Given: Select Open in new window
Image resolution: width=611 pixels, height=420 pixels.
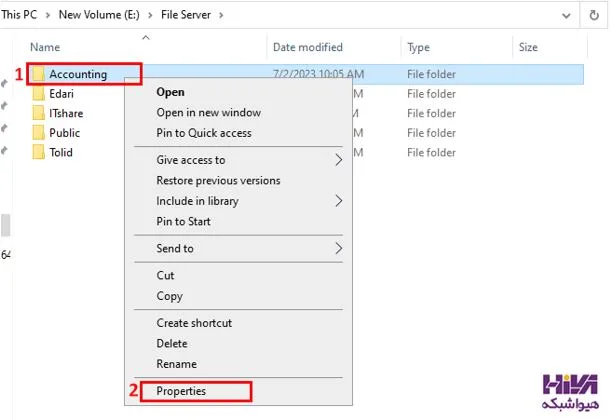Looking at the screenshot, I should 208,112.
